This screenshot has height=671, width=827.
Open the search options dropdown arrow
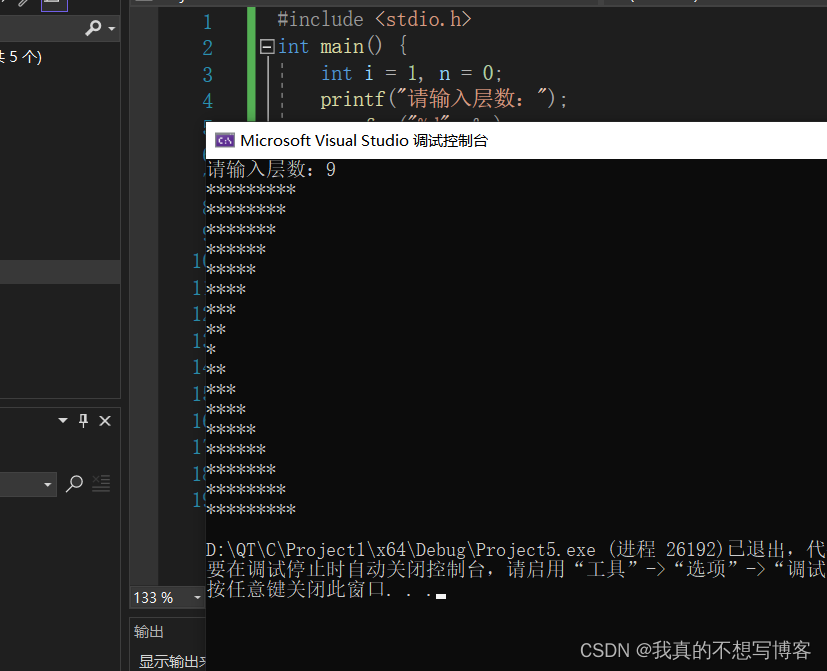(x=111, y=28)
